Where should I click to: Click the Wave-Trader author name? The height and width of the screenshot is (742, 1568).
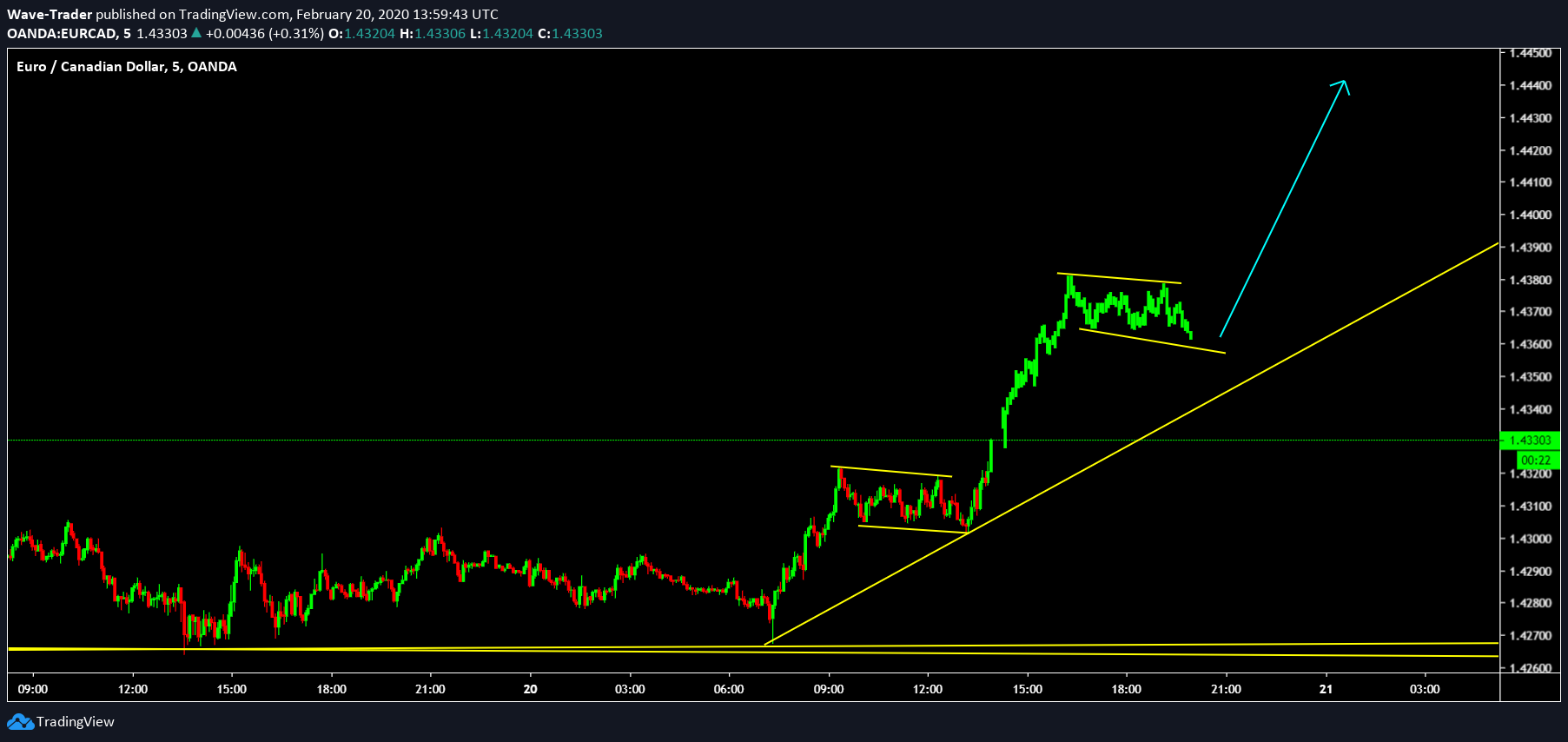(50, 15)
